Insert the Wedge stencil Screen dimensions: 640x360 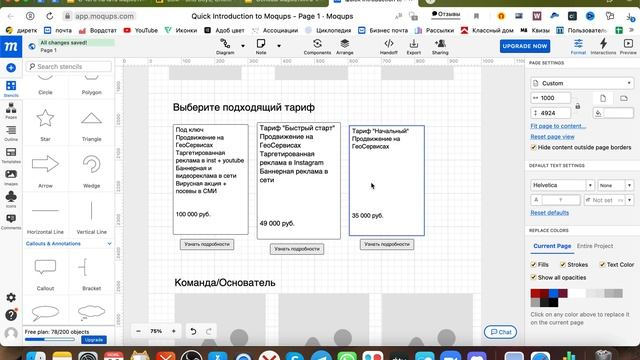click(91, 170)
